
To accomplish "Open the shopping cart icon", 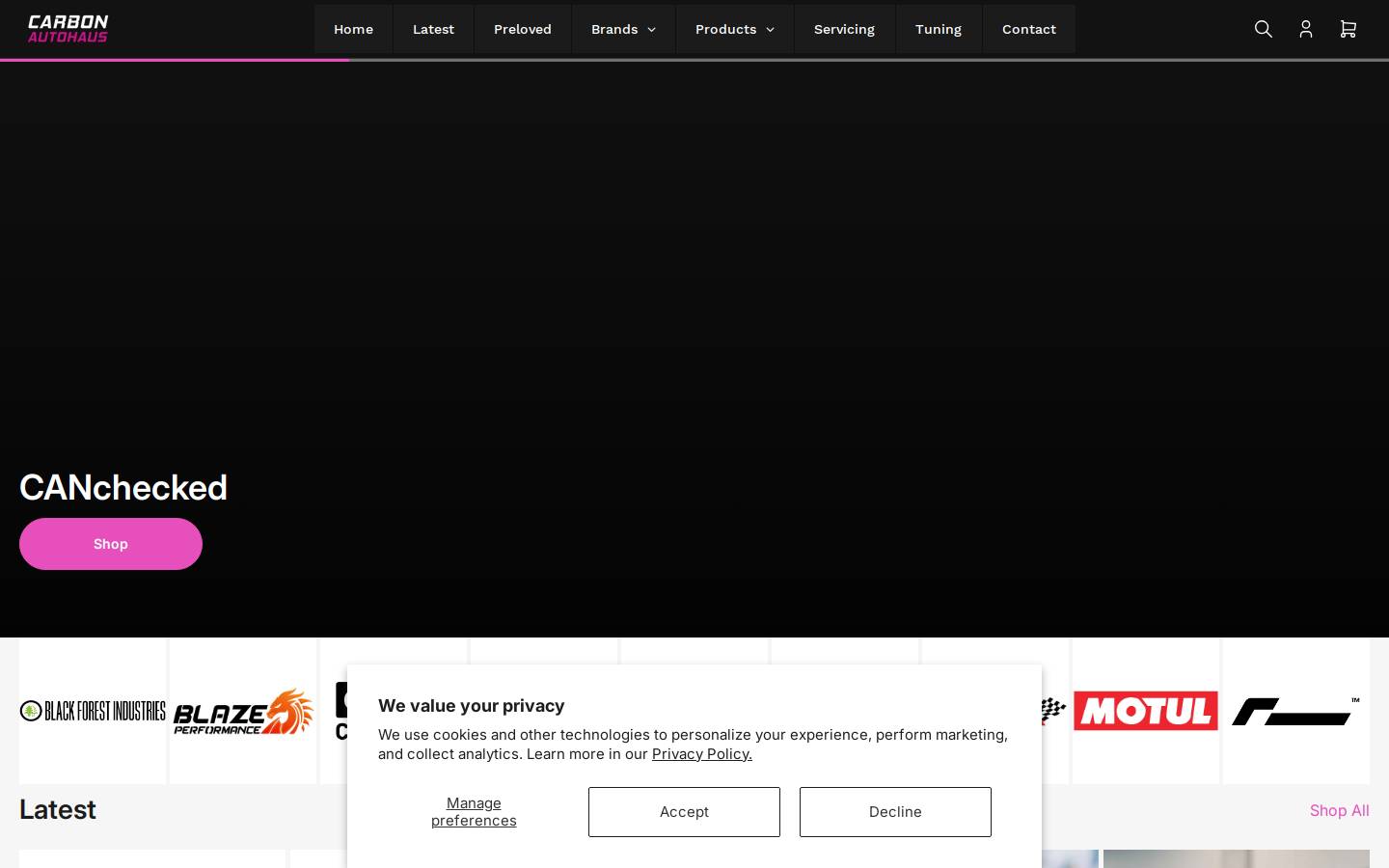I will pyautogui.click(x=1348, y=29).
